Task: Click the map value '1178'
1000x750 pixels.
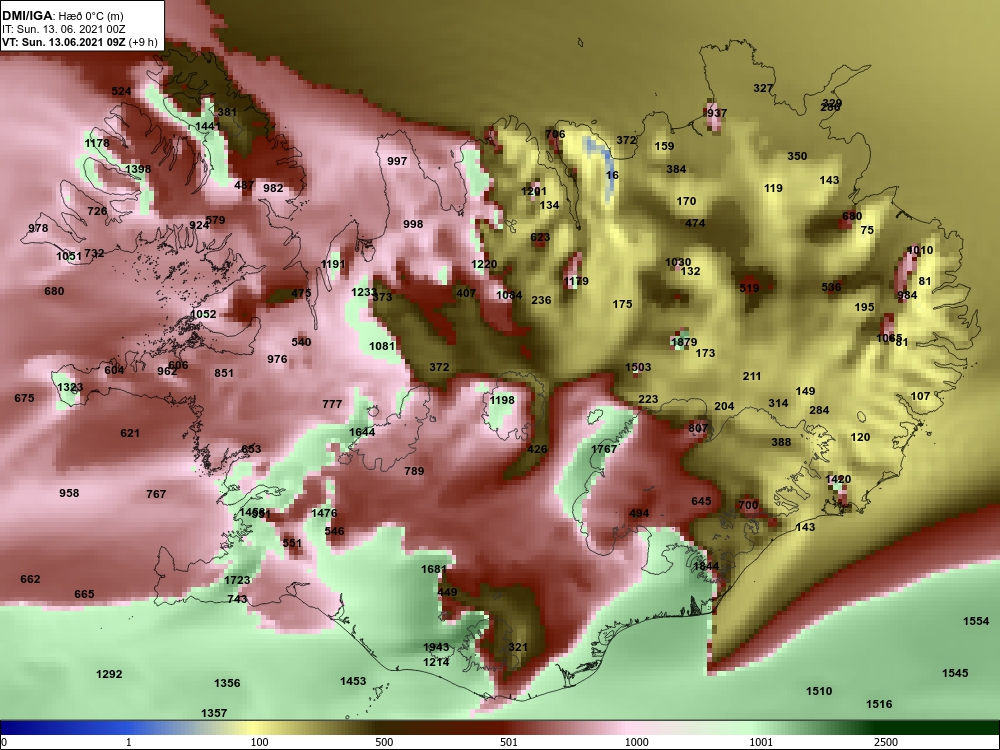Action: tap(97, 143)
